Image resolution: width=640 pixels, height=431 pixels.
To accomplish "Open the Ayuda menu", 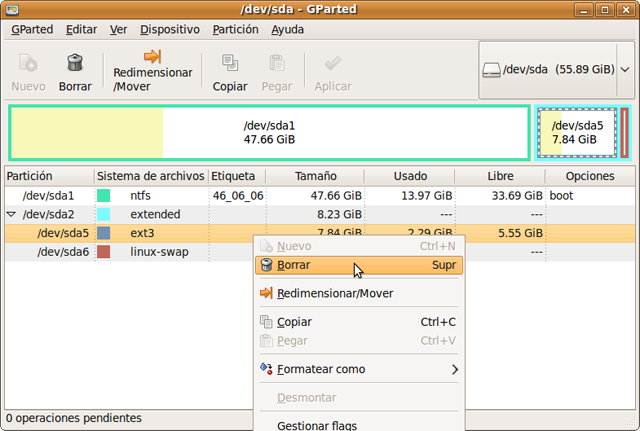I will [287, 30].
